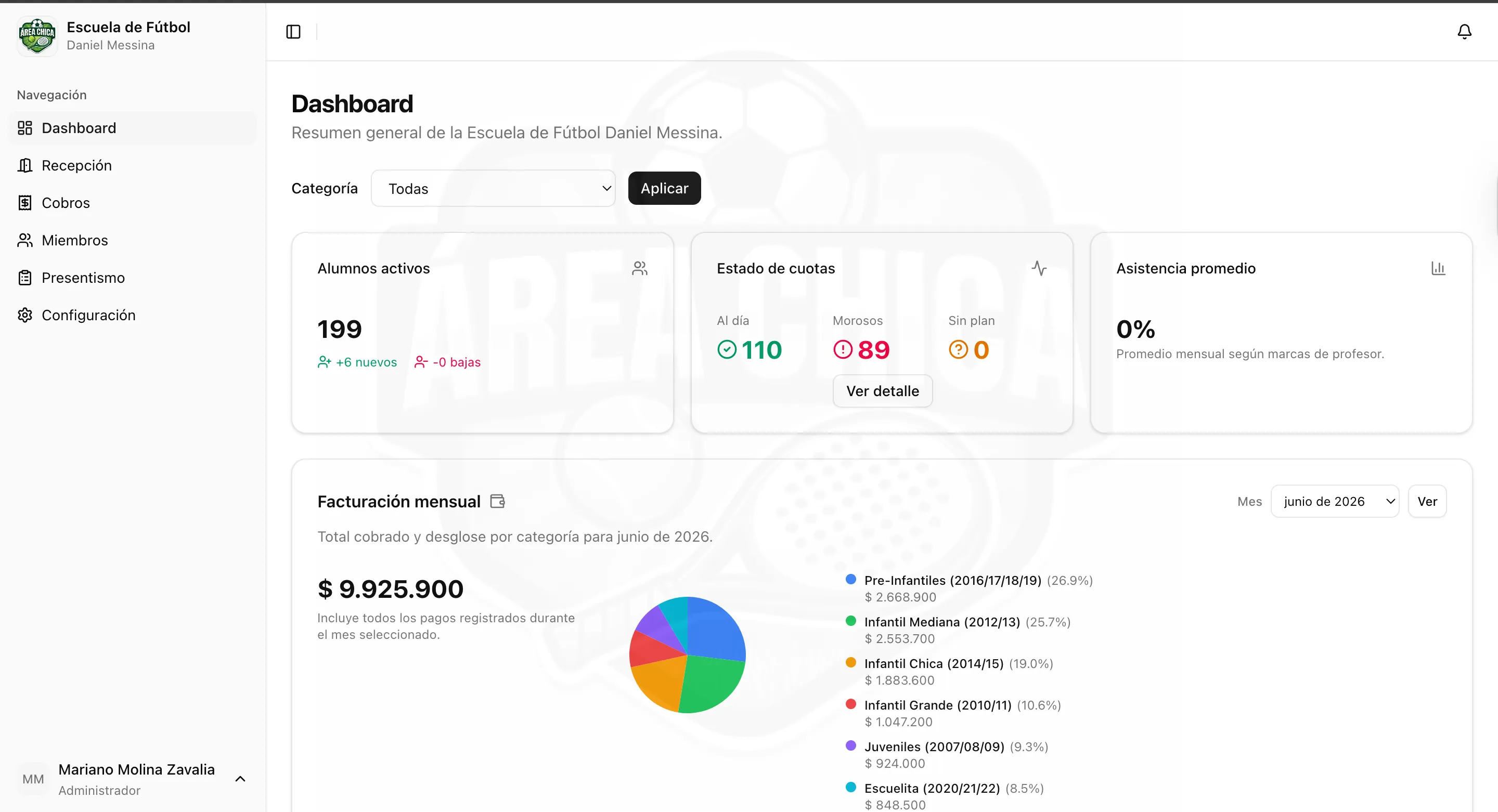Click the Recepción door icon
This screenshot has height=812, width=1498.
(x=25, y=165)
